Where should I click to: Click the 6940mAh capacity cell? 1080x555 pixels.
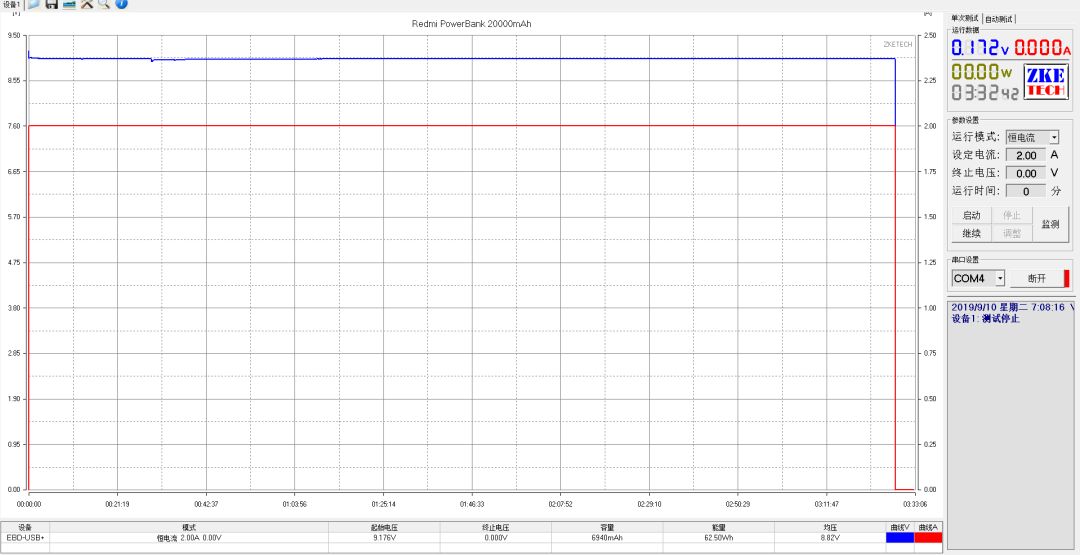[607, 538]
